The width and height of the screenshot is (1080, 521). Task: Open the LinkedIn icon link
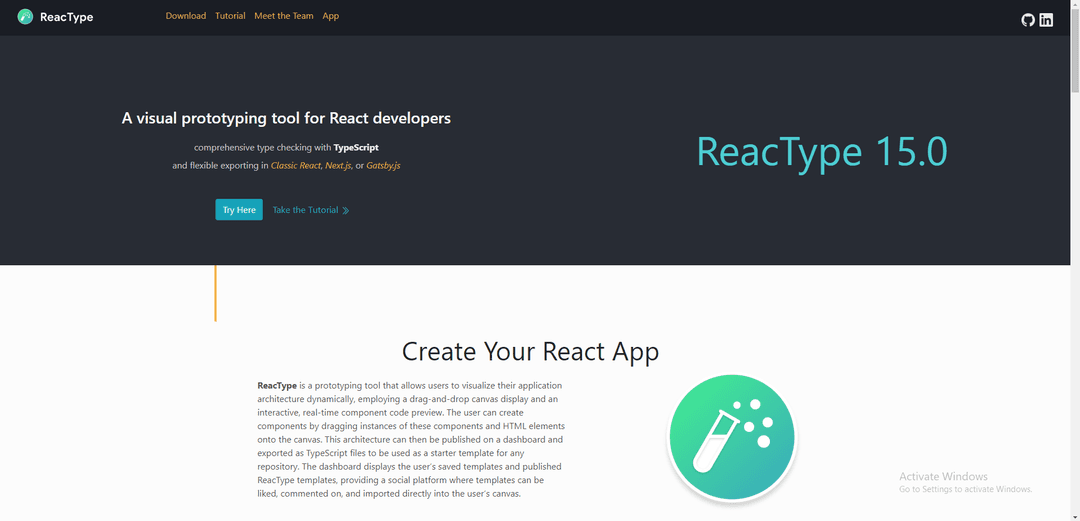pos(1046,20)
